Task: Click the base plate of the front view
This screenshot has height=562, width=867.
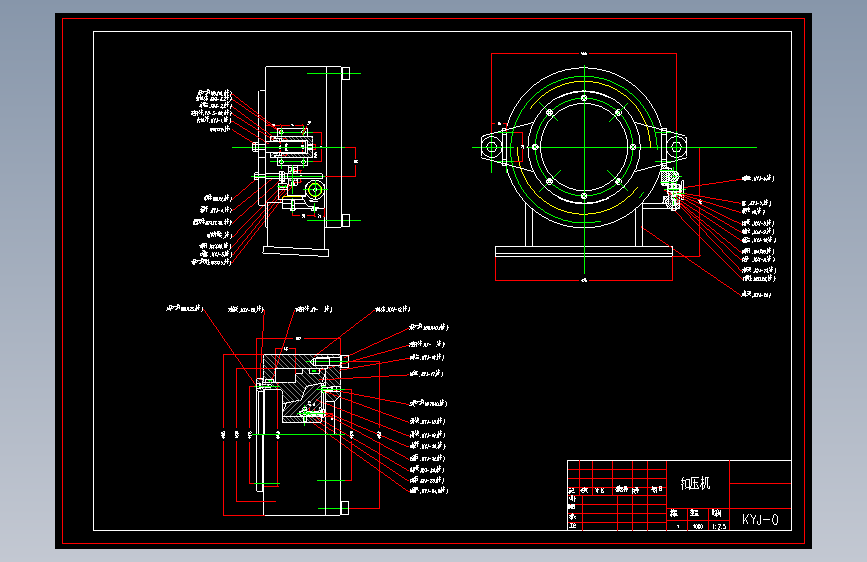Action: (x=584, y=251)
